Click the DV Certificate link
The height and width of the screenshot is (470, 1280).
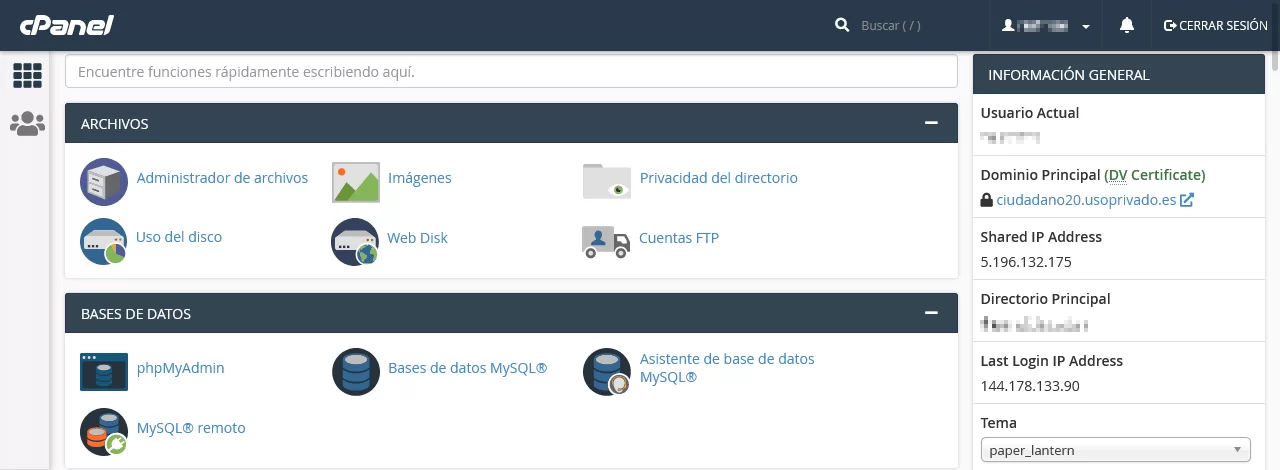point(1155,175)
